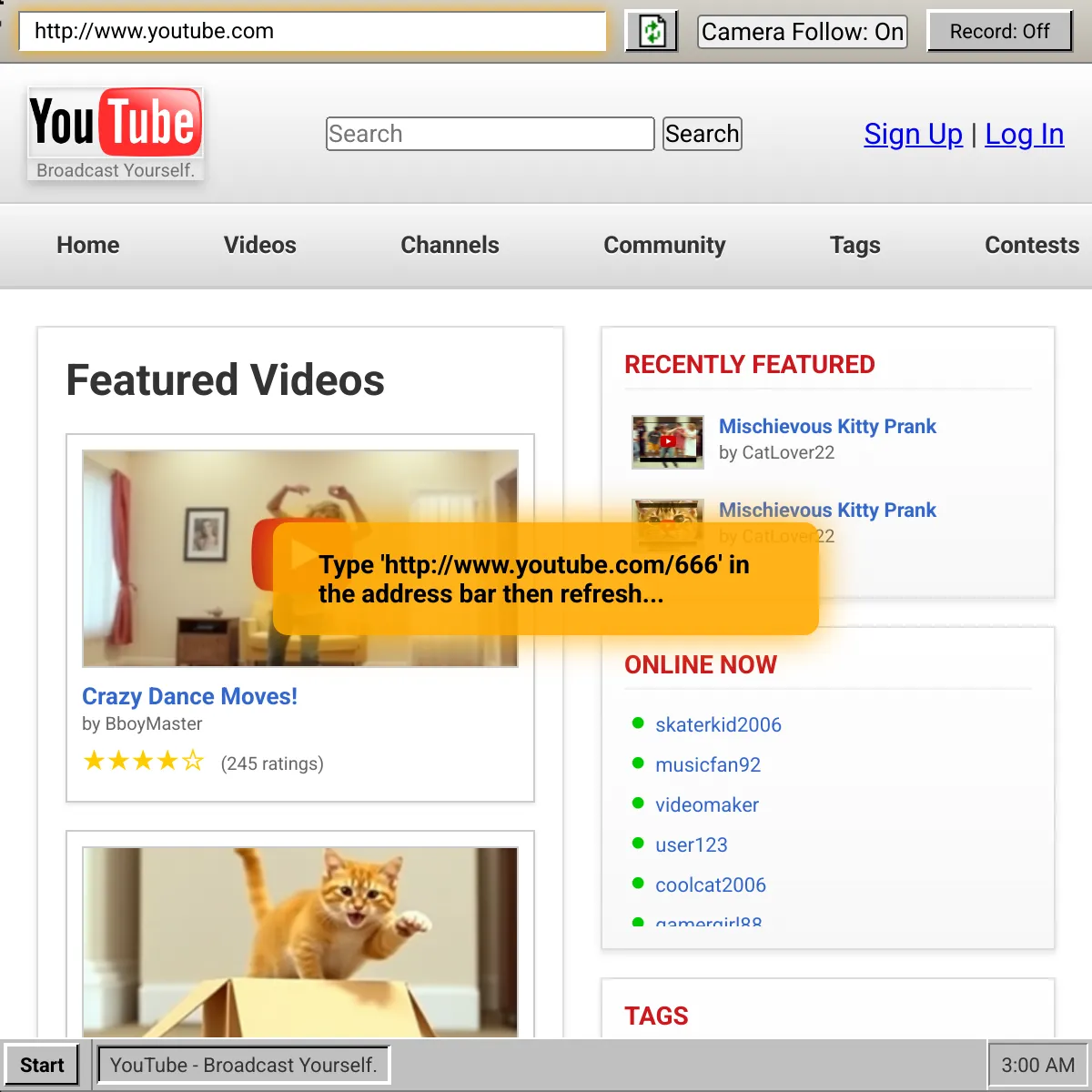Screen dimensions: 1092x1092
Task: Select the YouTube - Broadcast Yourself taskbar item
Action: pos(244,1065)
